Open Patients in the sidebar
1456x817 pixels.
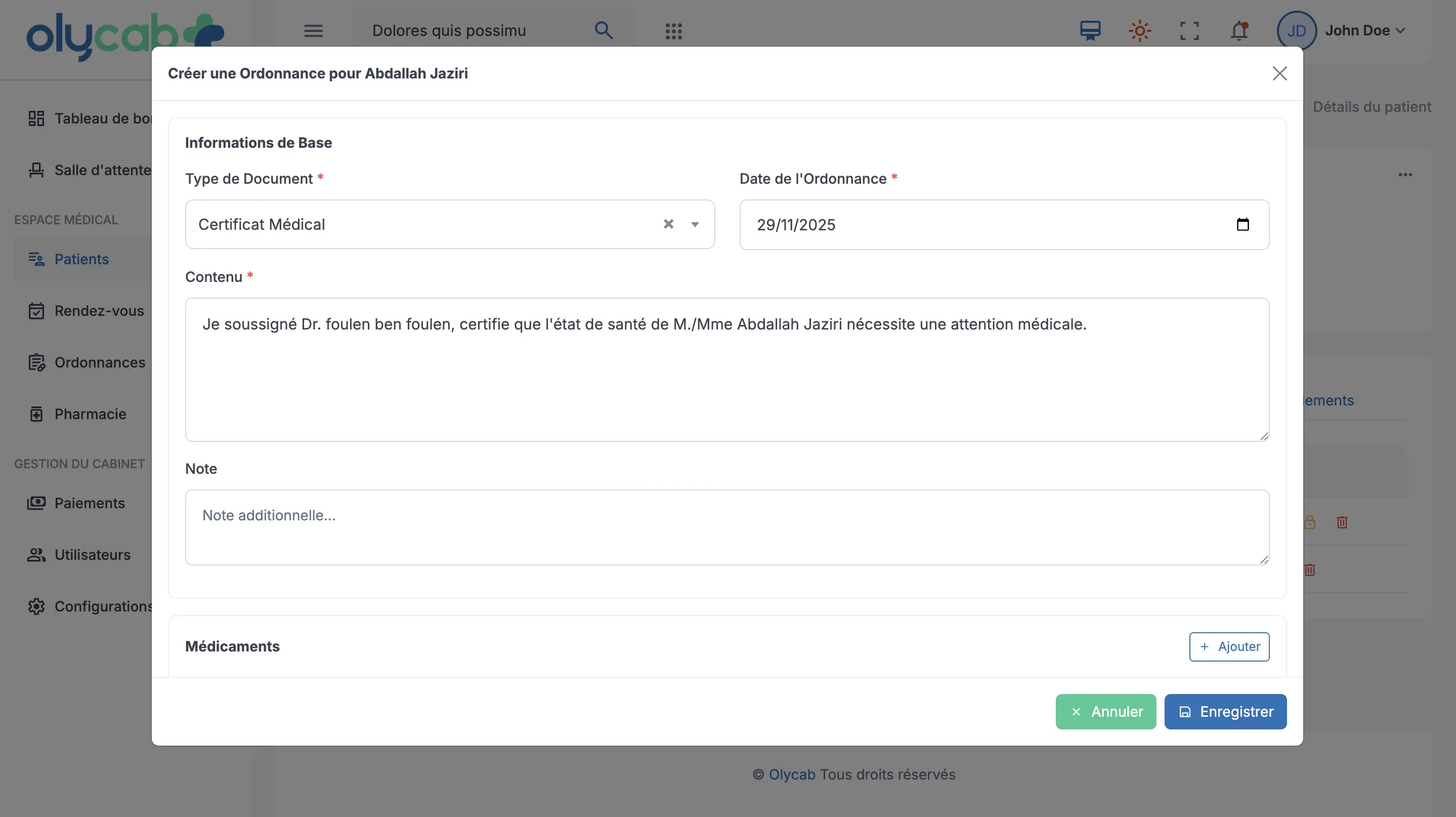click(81, 259)
